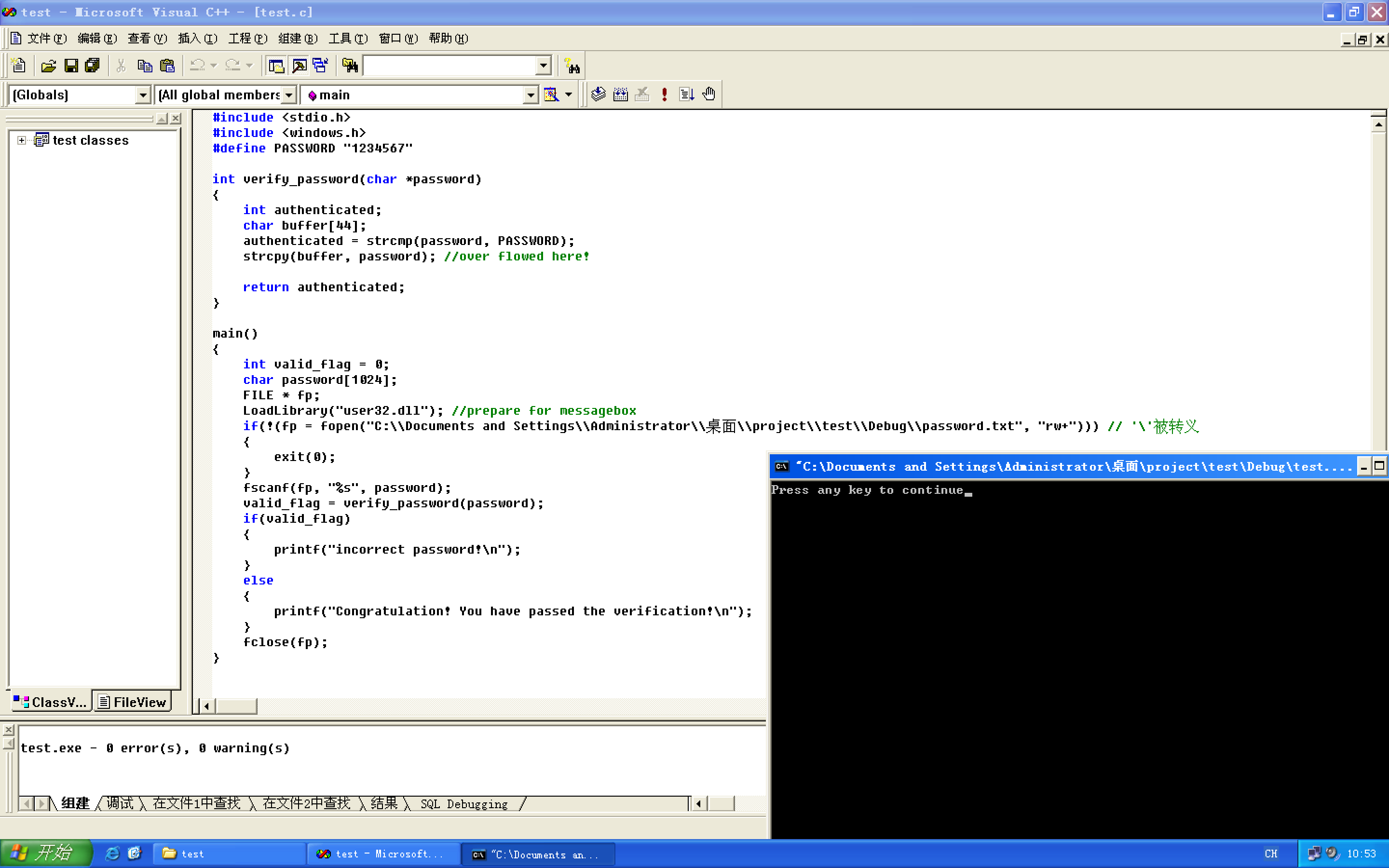Click the Save All icon

[x=93, y=66]
